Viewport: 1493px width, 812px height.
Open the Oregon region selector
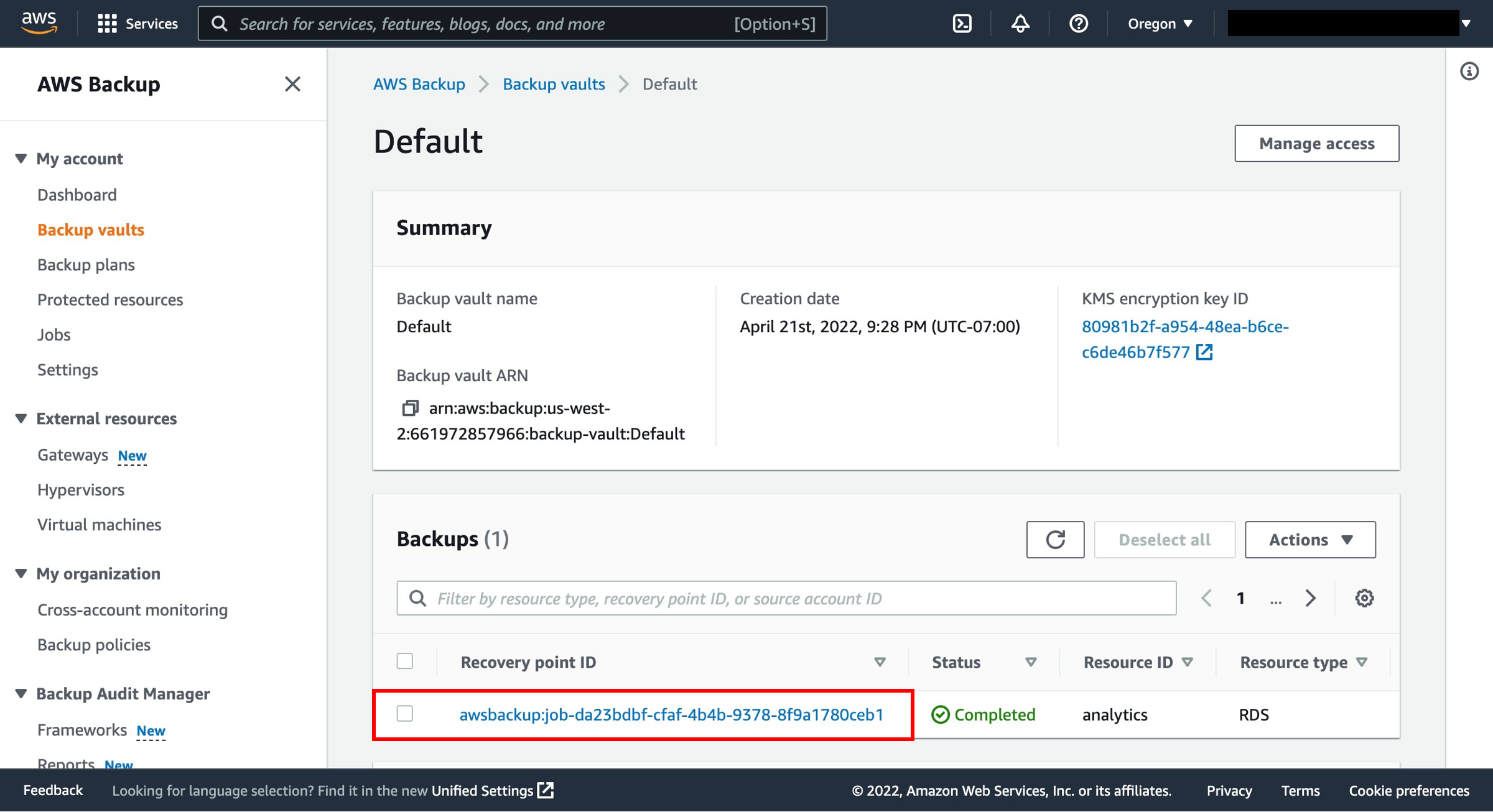coord(1160,24)
